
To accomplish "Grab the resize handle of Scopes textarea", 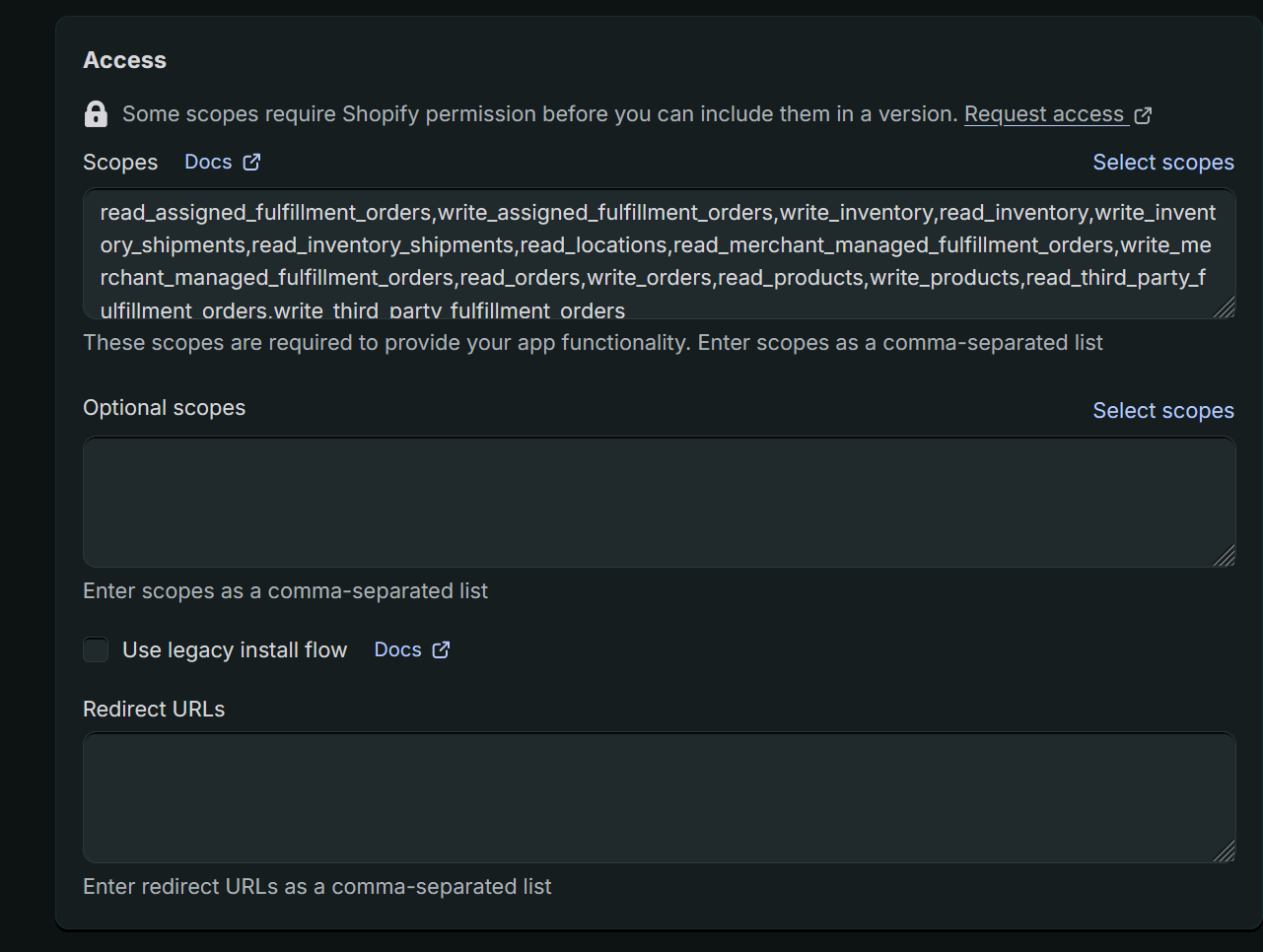I will 1224,308.
